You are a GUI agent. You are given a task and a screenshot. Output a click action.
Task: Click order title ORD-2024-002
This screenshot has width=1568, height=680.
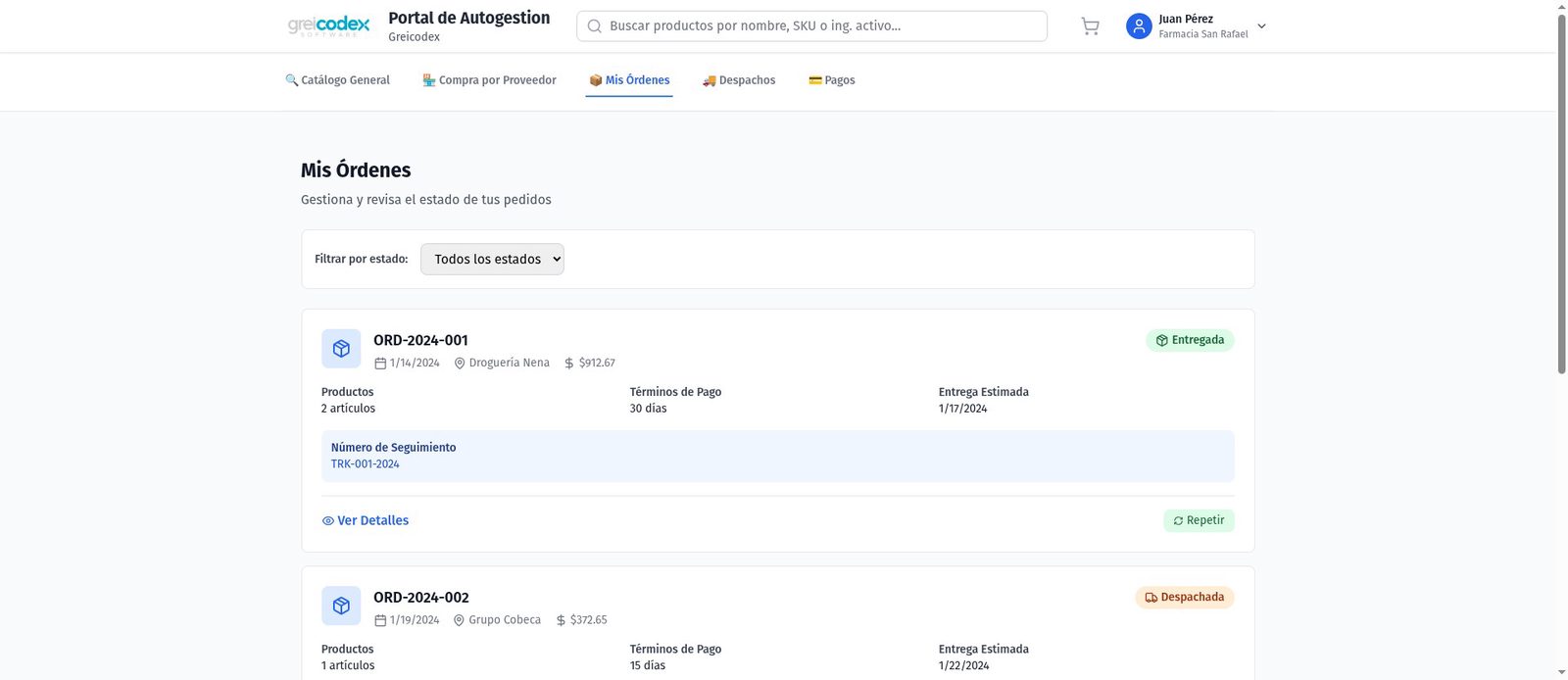421,598
